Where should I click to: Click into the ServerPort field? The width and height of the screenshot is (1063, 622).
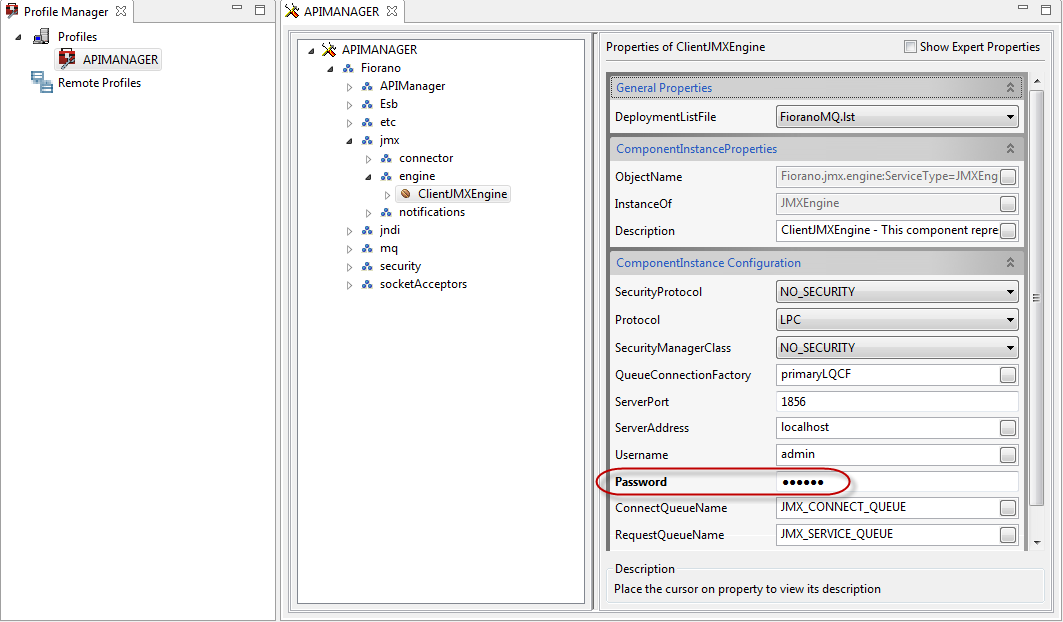(x=896, y=402)
